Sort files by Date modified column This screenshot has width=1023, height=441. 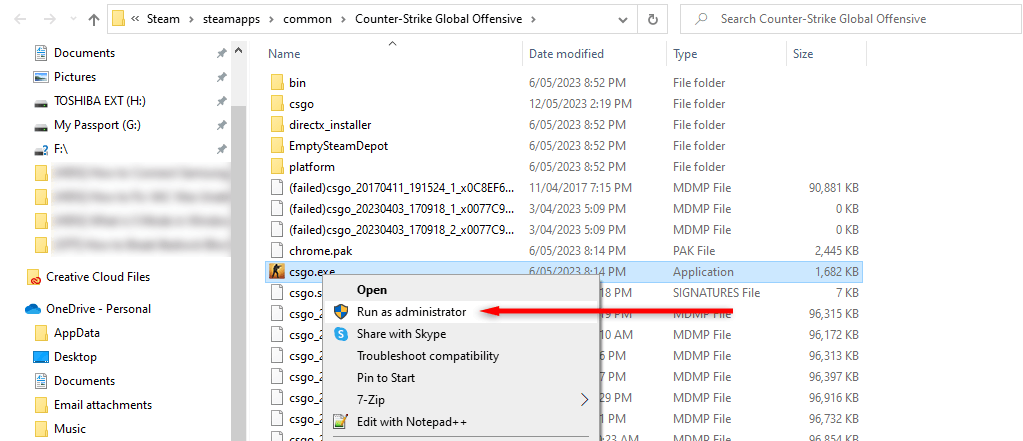[566, 54]
